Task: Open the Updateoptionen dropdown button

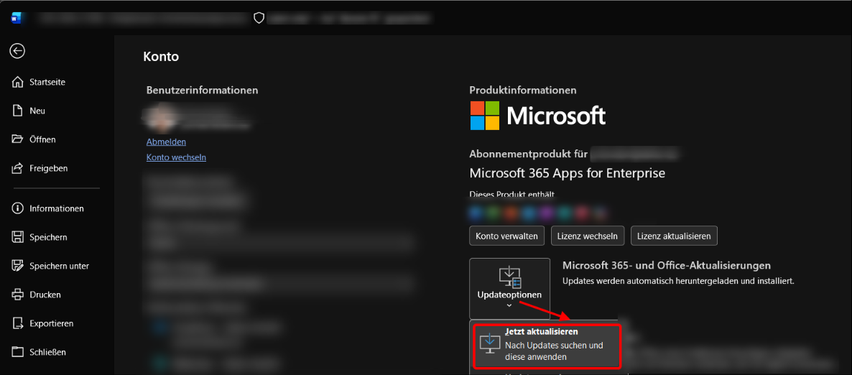Action: pyautogui.click(x=510, y=289)
